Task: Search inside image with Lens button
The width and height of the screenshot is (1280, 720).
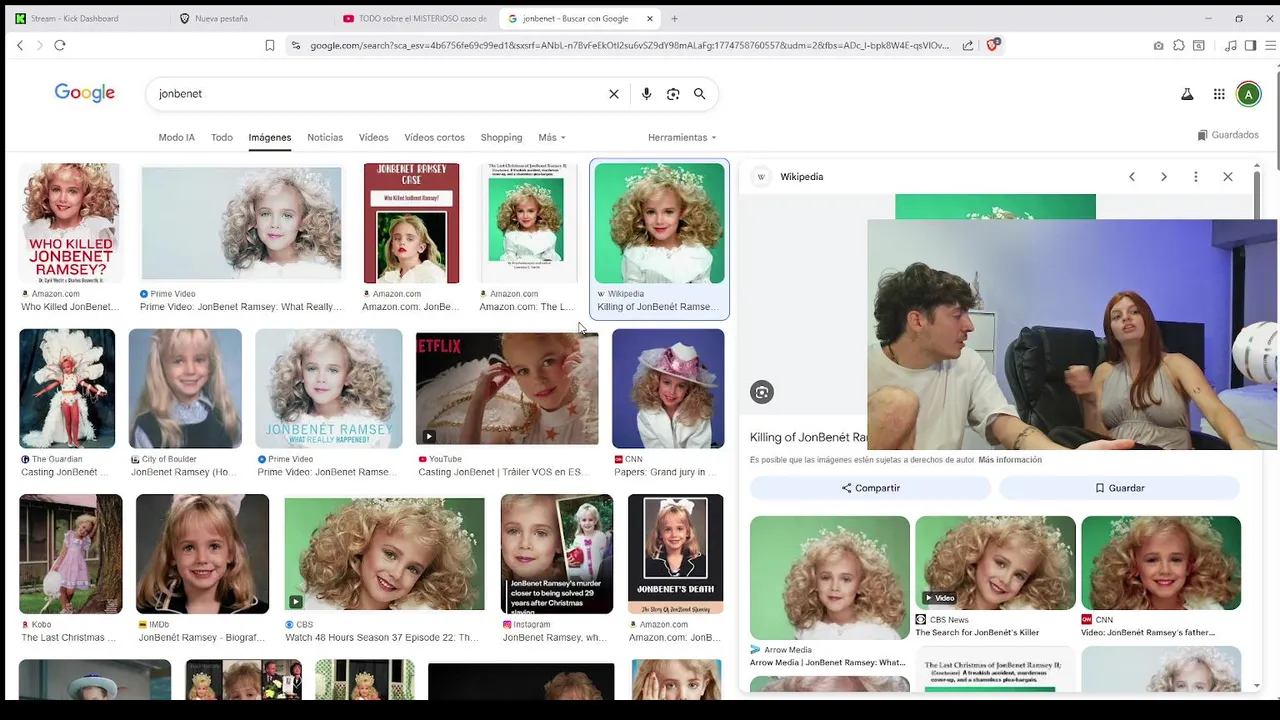Action: 762,393
